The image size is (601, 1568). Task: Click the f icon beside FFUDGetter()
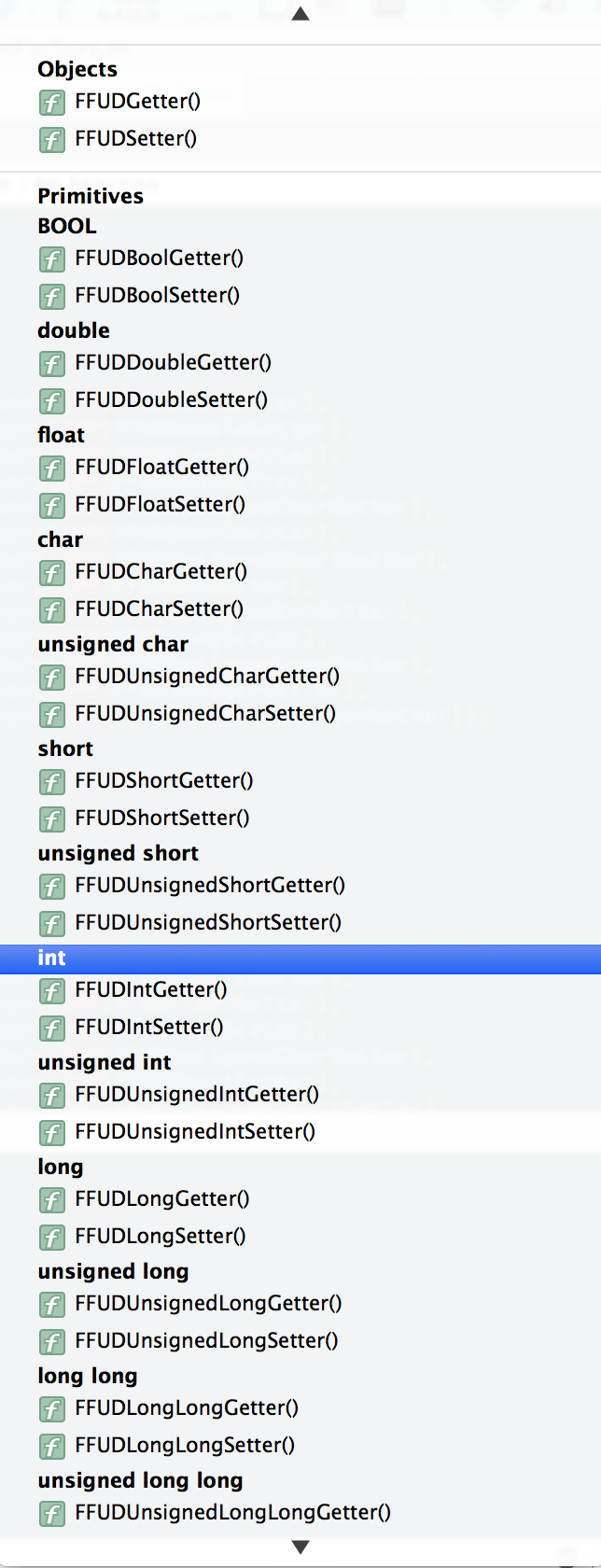pos(52,103)
